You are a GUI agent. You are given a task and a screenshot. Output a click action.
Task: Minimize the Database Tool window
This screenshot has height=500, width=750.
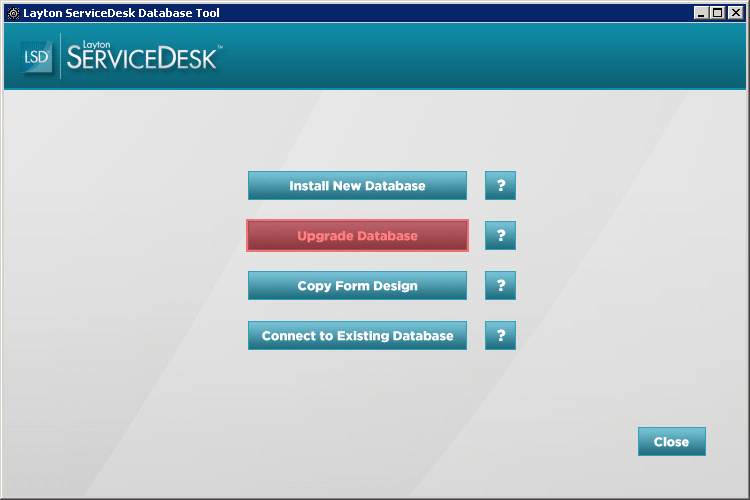pyautogui.click(x=701, y=13)
